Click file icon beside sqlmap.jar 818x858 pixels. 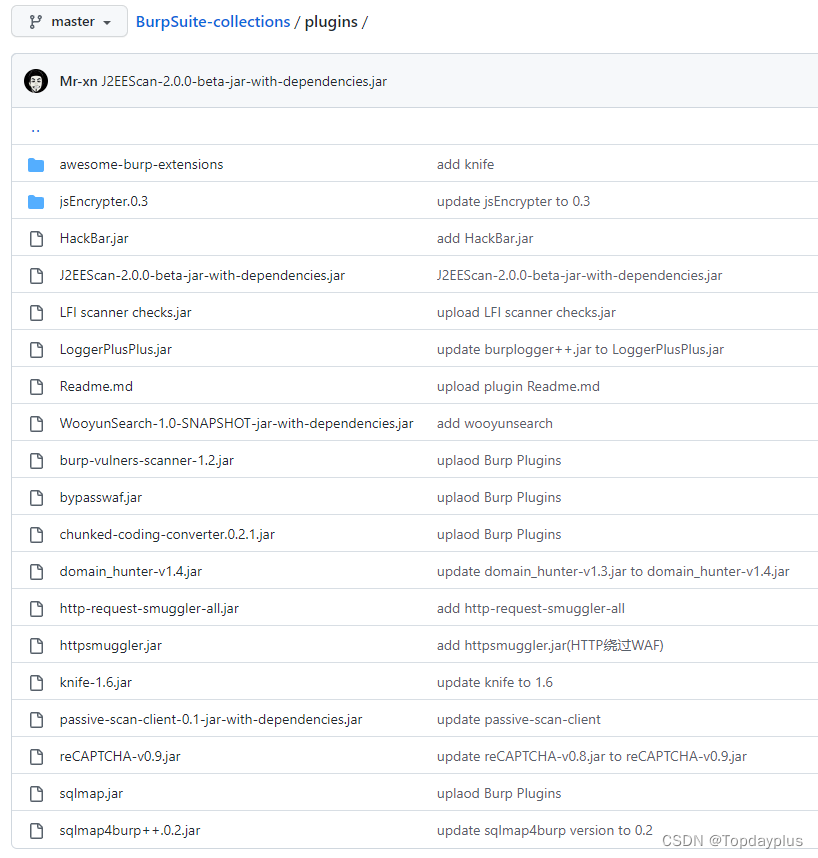coord(37,794)
